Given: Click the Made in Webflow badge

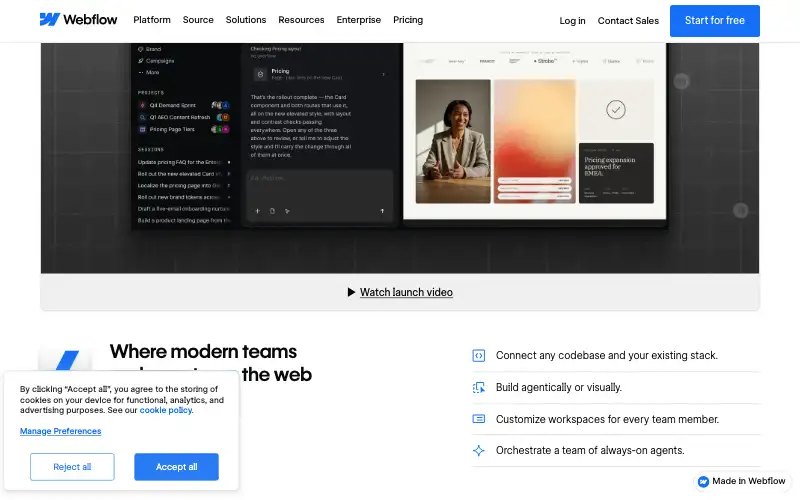Looking at the screenshot, I should pos(741,481).
